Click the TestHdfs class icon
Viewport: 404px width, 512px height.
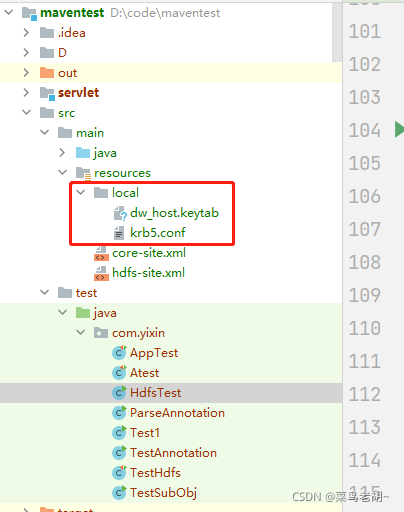[x=119, y=473]
